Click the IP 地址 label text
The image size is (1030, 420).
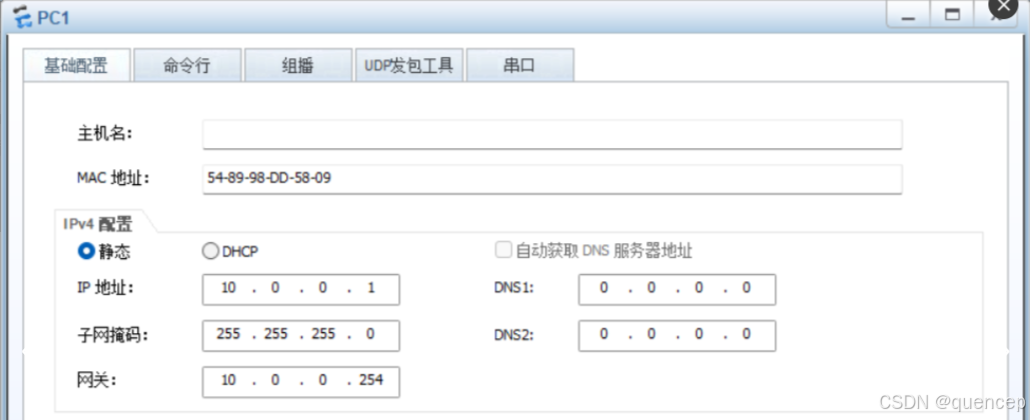[106, 288]
